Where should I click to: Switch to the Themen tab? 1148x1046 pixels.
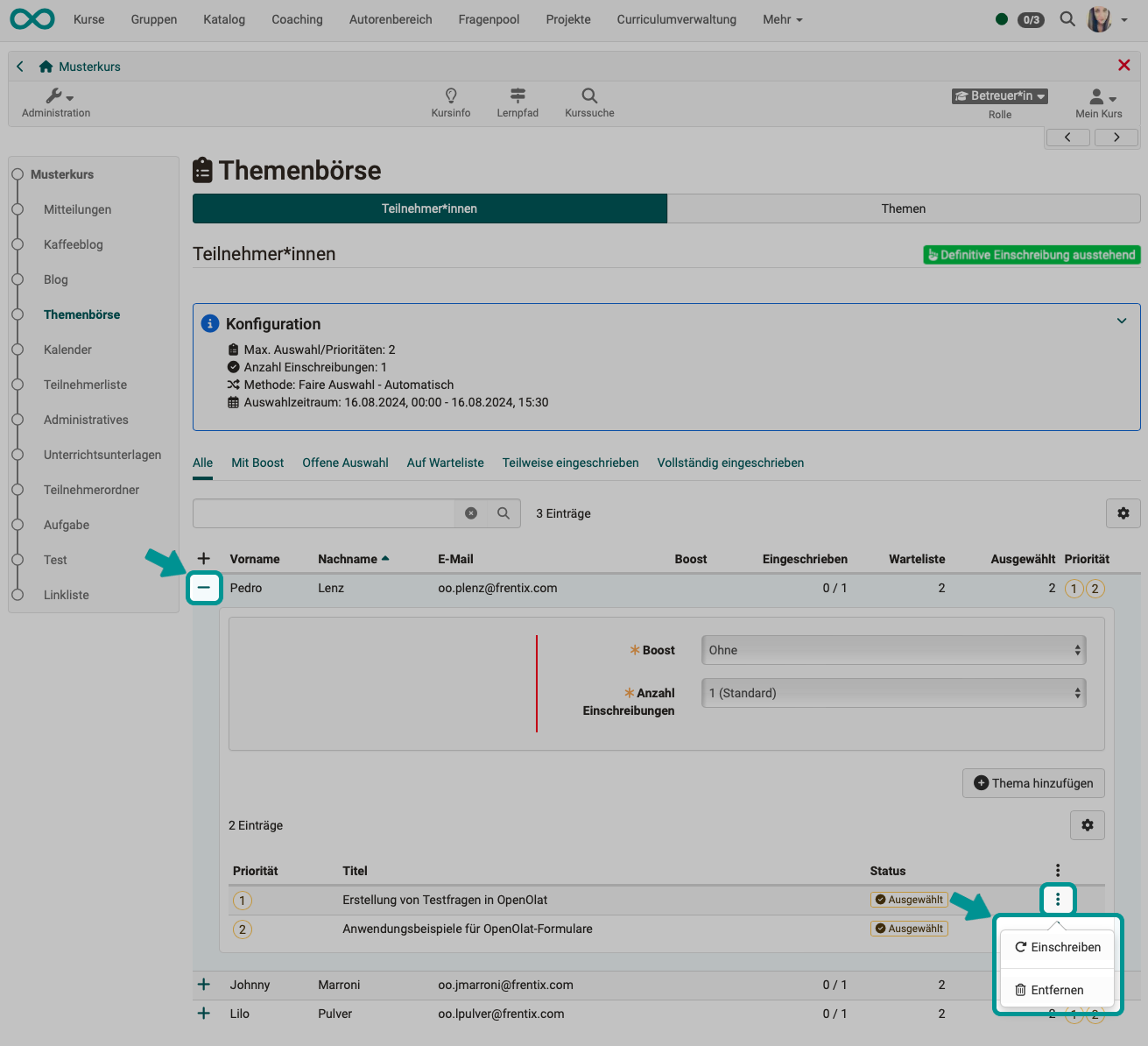click(903, 208)
